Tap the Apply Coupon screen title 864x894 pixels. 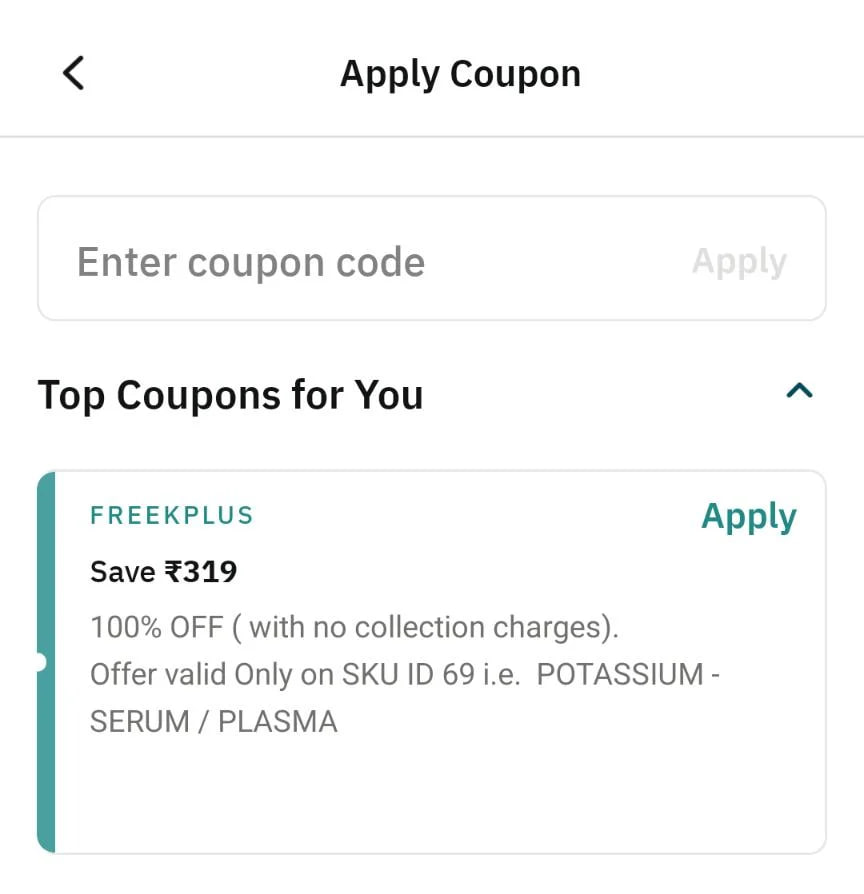(461, 73)
